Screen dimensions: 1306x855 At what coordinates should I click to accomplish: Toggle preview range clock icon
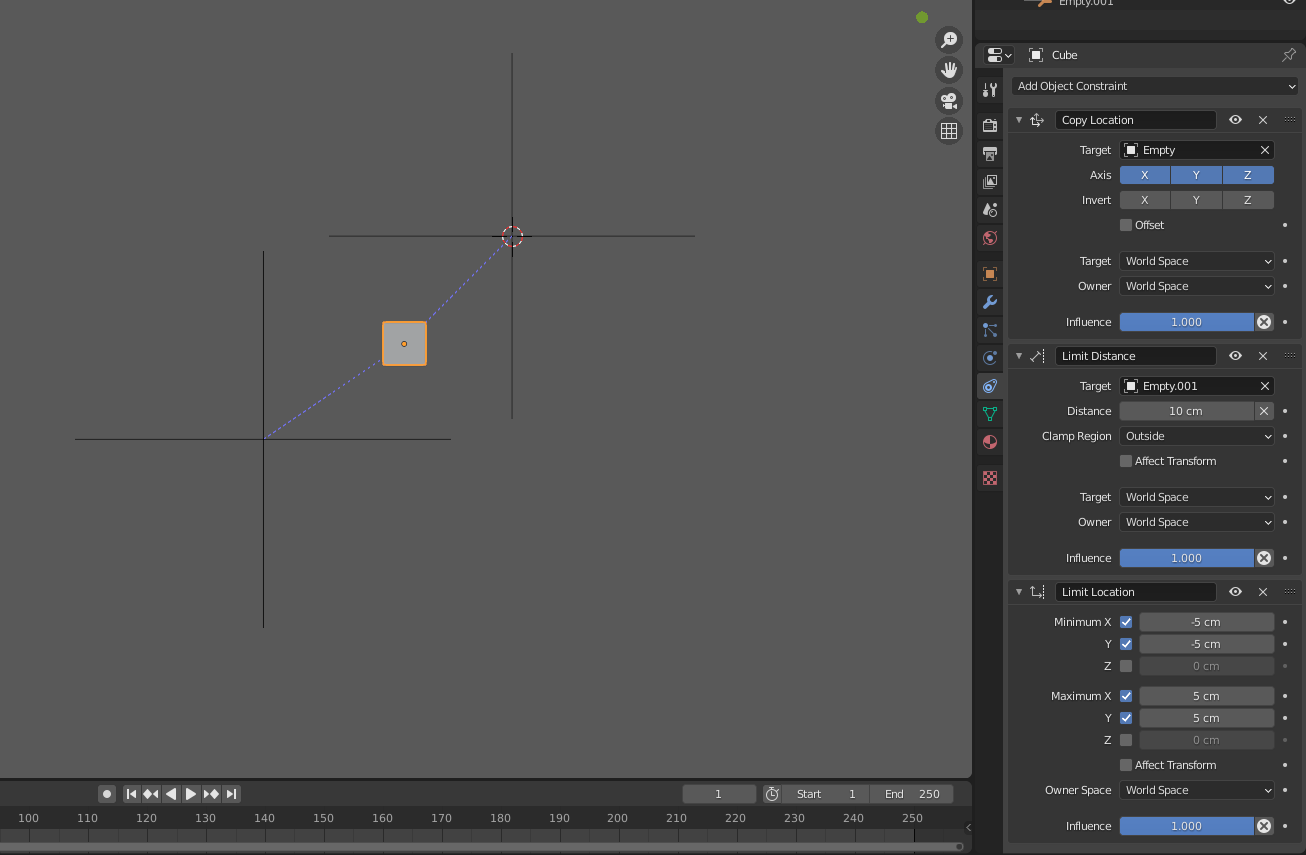coord(772,794)
